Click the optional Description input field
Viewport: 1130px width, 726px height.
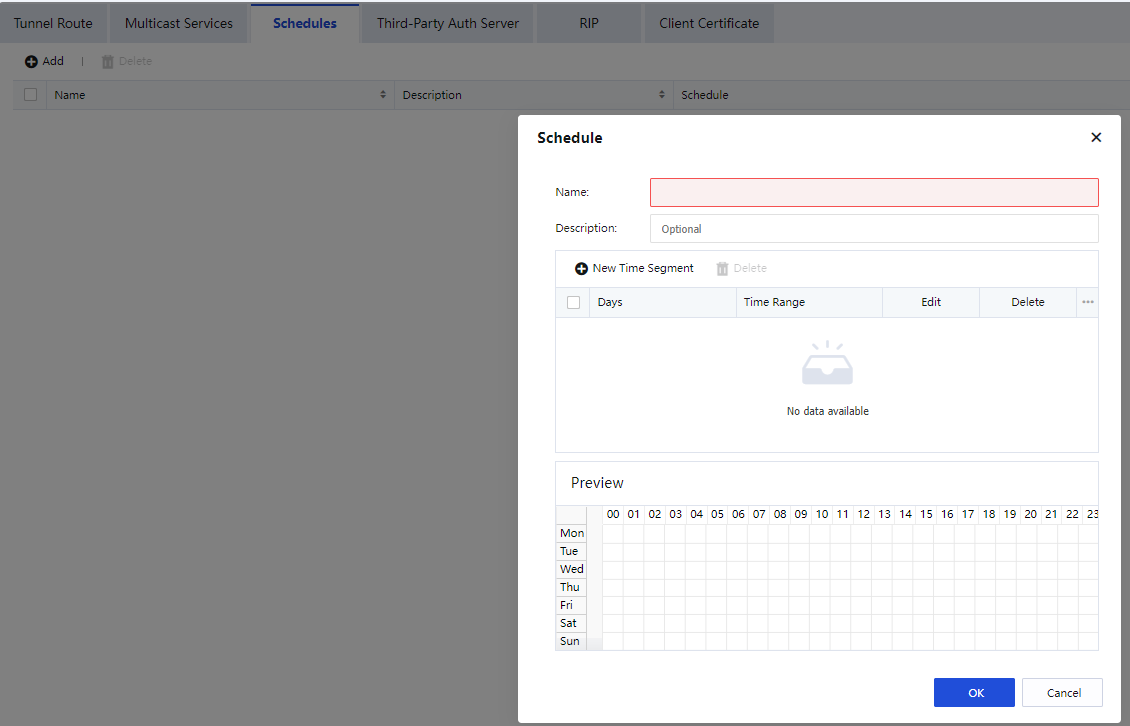[874, 229]
